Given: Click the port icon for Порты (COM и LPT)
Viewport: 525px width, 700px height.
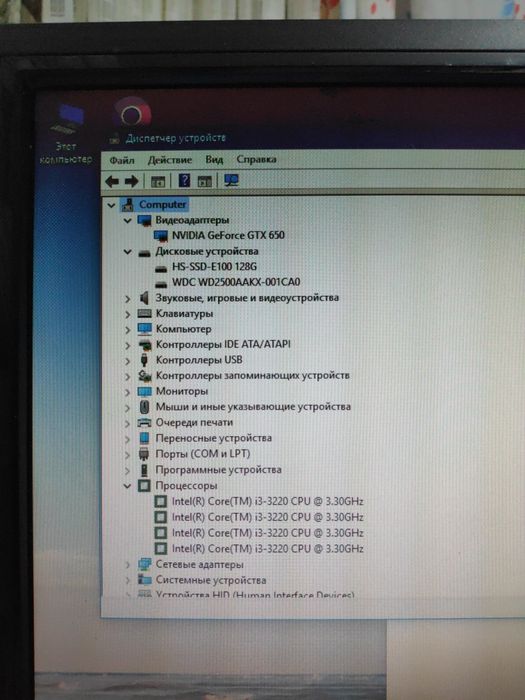Looking at the screenshot, I should click(x=144, y=454).
